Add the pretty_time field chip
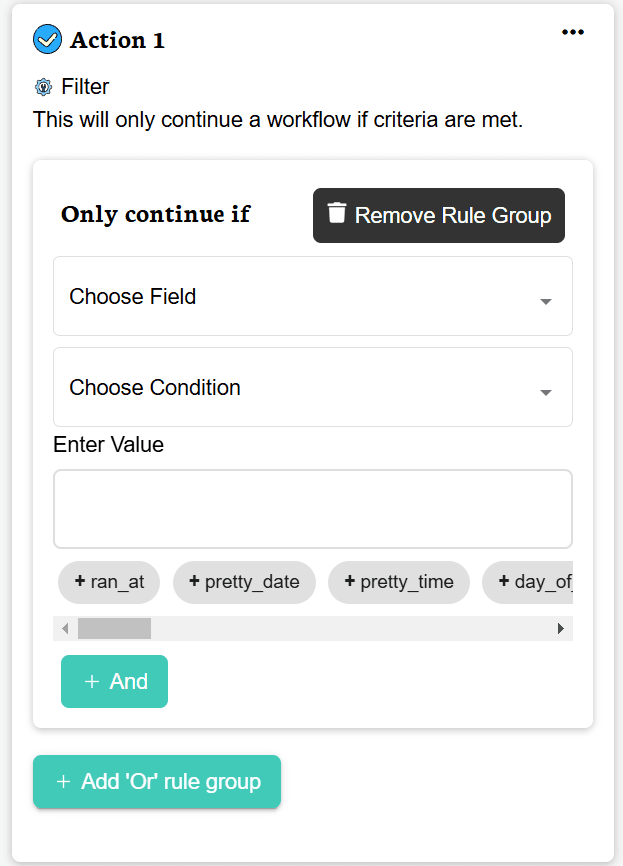Image resolution: width=623 pixels, height=866 pixels. tap(398, 582)
